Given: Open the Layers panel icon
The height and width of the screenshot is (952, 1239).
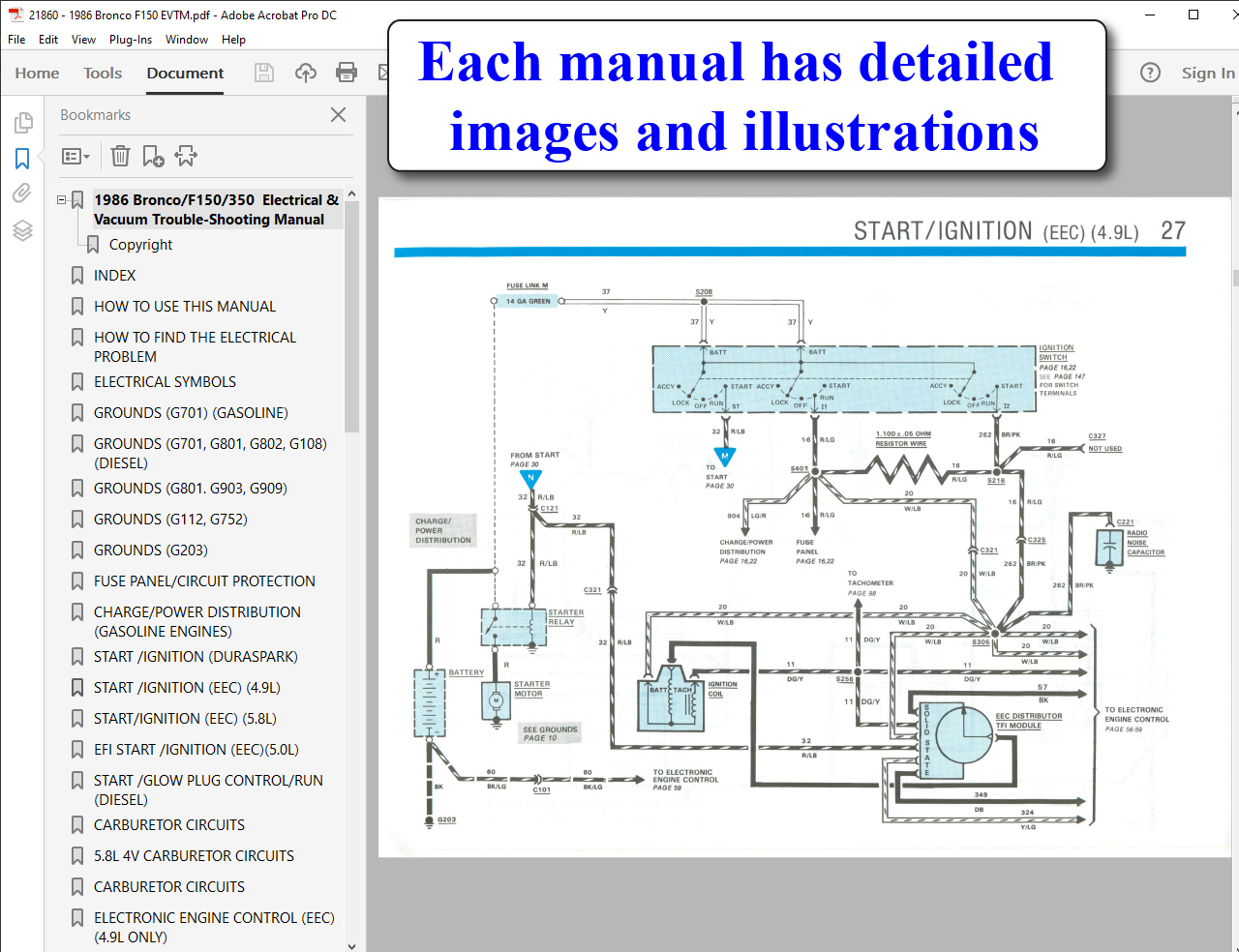Looking at the screenshot, I should [x=22, y=229].
